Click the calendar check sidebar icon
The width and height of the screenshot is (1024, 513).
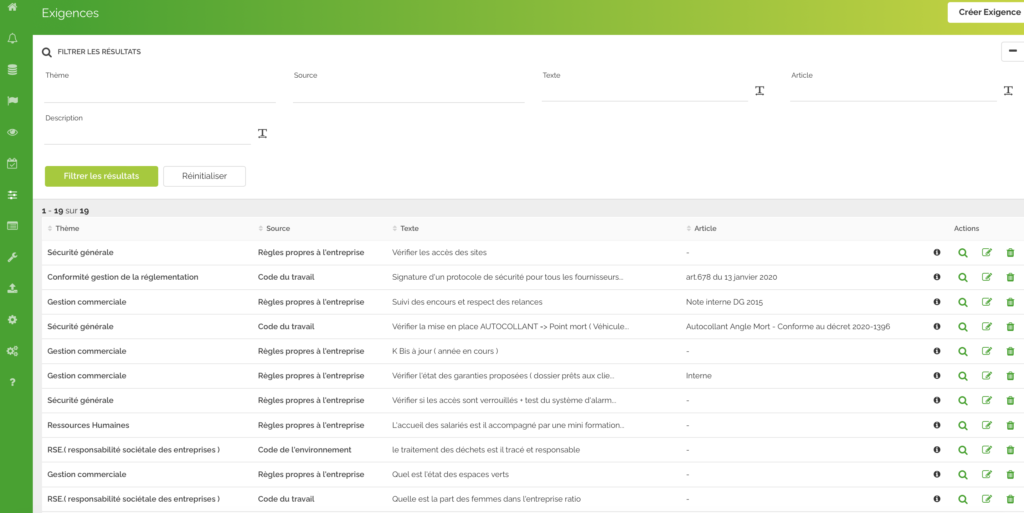click(x=12, y=163)
